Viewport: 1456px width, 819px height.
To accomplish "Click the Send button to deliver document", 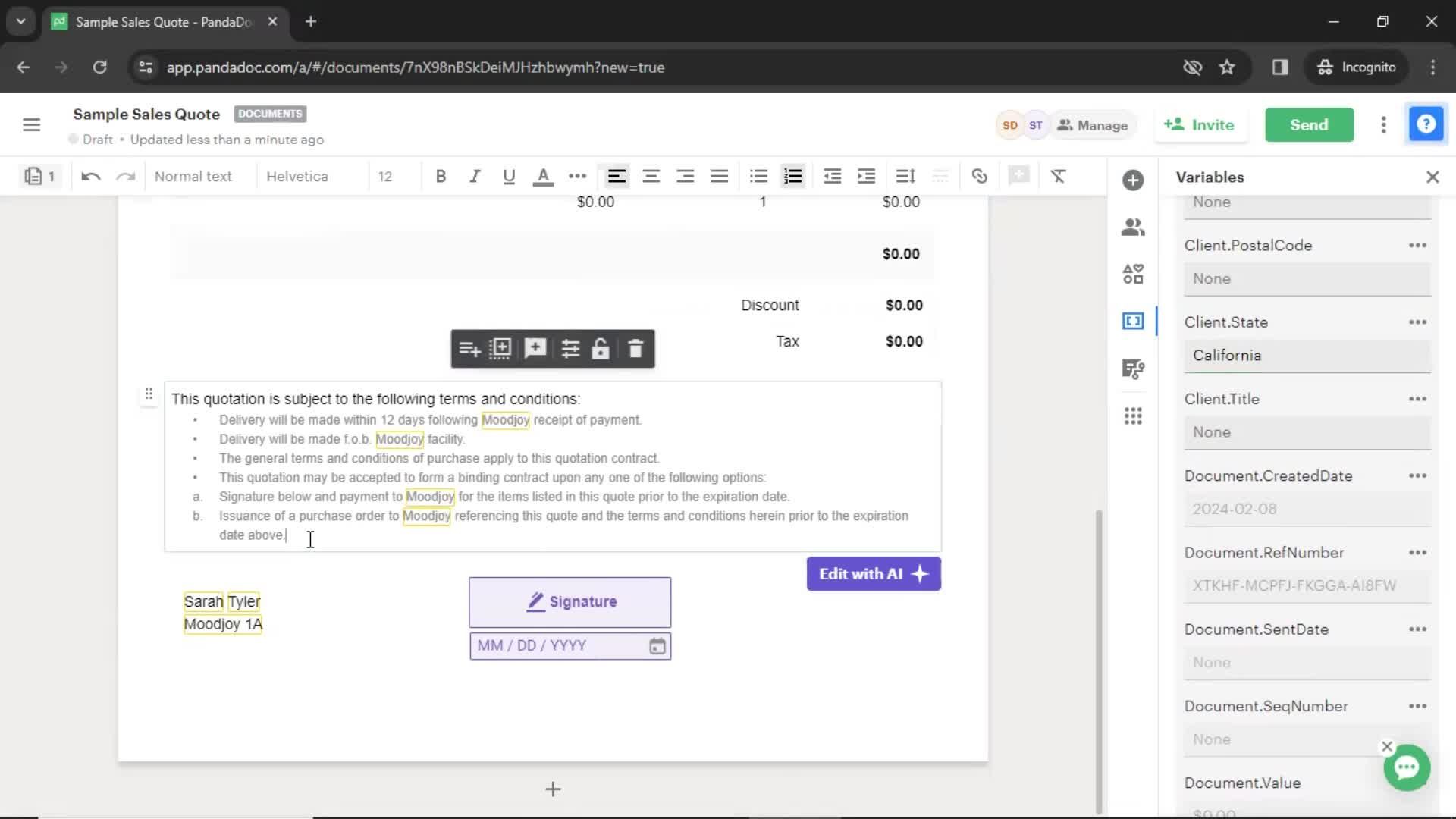I will (1309, 124).
